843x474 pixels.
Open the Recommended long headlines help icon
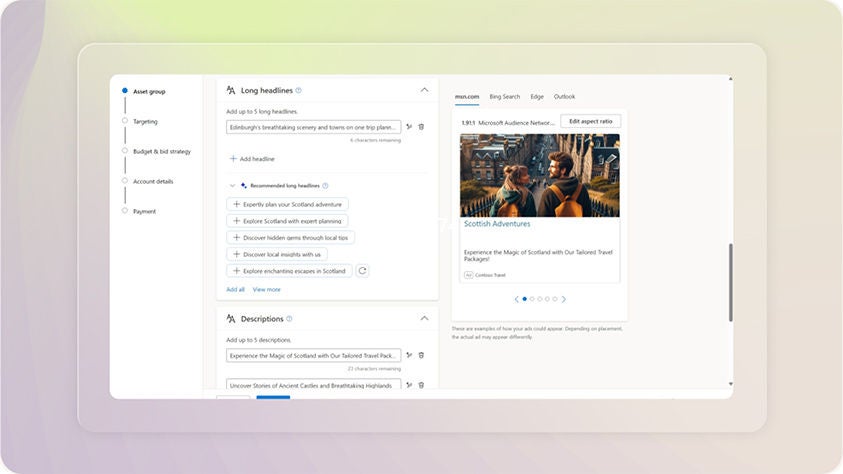coord(325,185)
